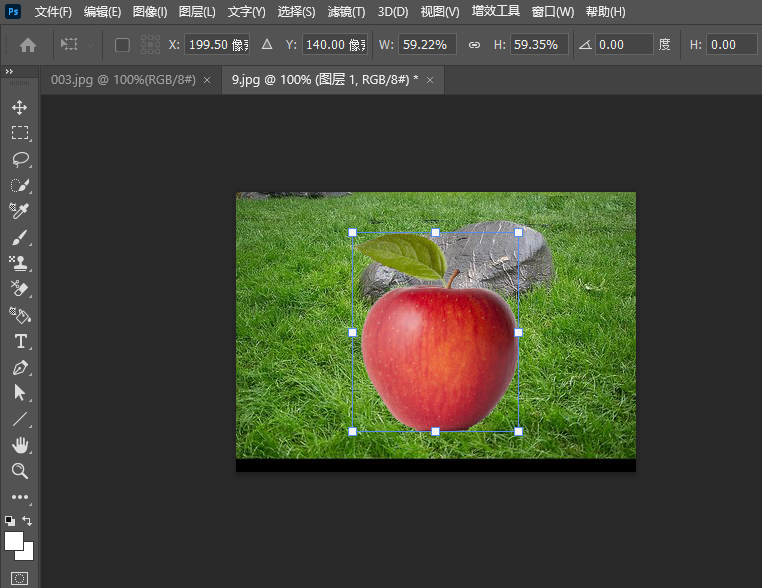This screenshot has width=762, height=588.
Task: Open the 滤镜(T) menu
Action: click(346, 12)
